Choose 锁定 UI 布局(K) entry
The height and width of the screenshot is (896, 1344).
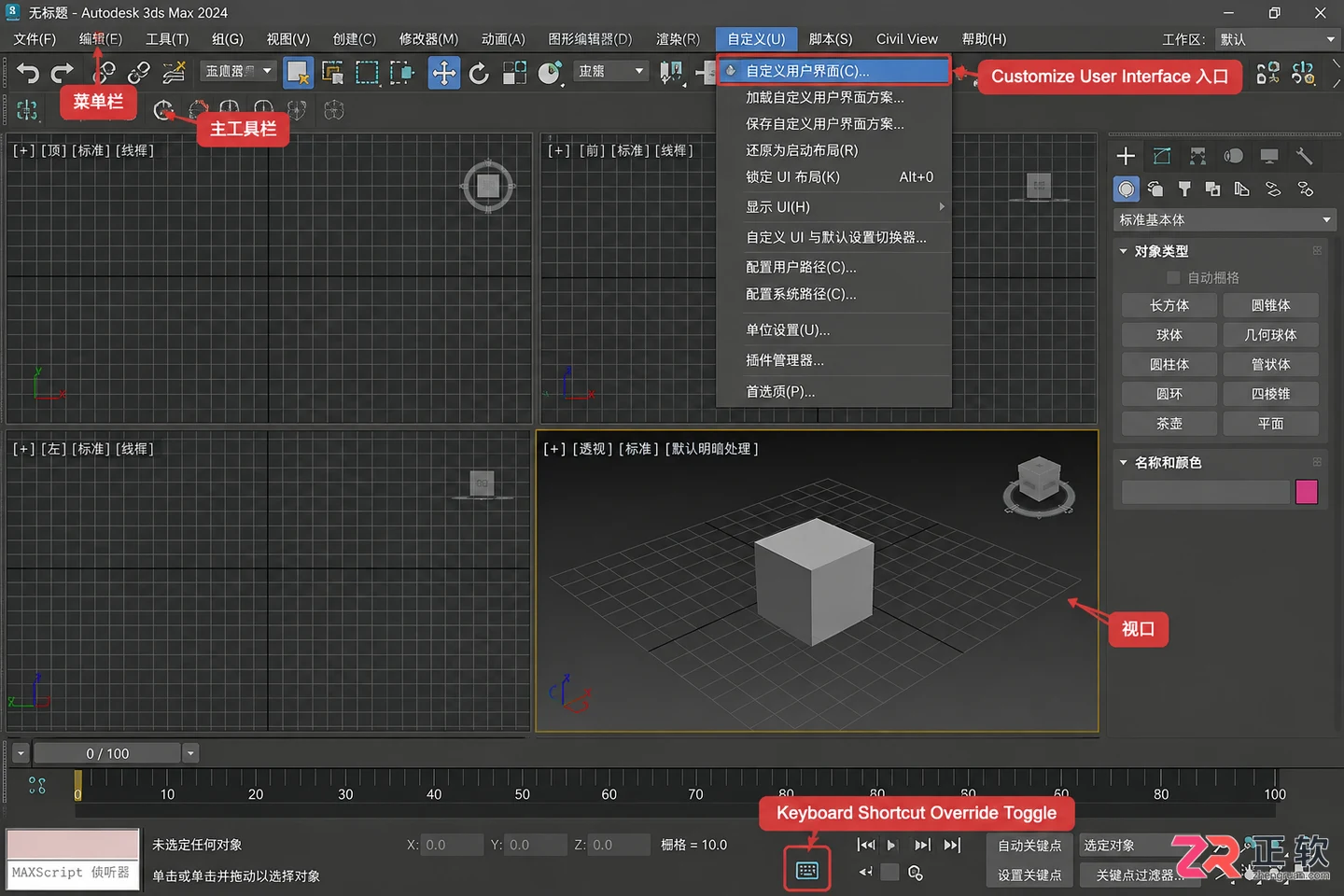833,177
